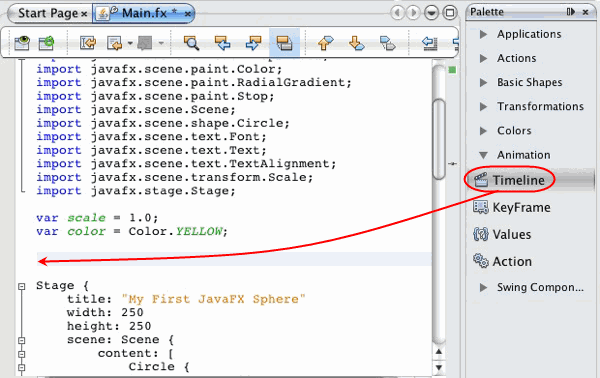Screen dimensions: 600x378
Task: Go to previous bookmark up-arrow icon
Action: click(325, 43)
